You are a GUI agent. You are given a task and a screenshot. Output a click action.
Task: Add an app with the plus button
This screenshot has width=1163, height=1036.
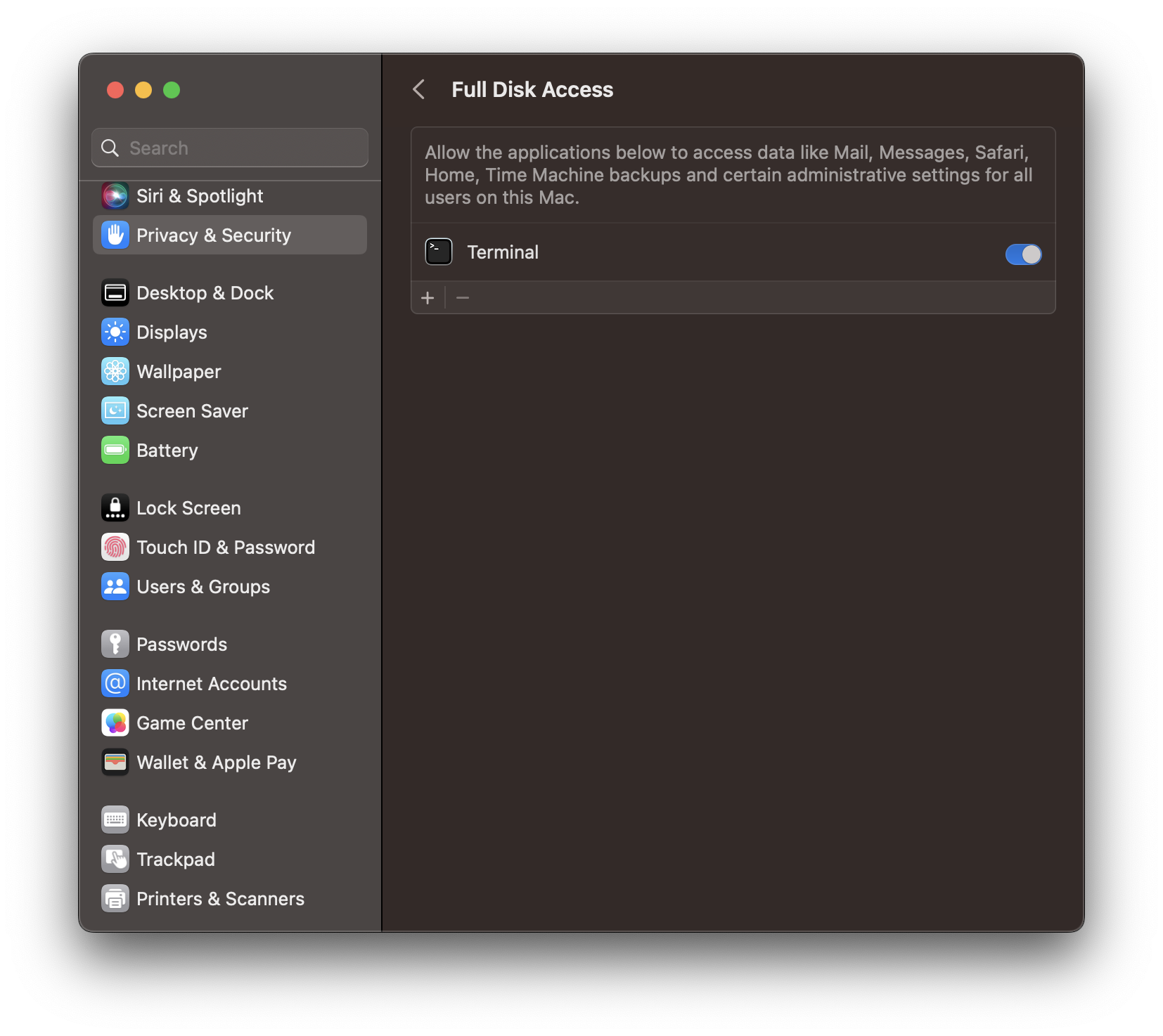[428, 297]
